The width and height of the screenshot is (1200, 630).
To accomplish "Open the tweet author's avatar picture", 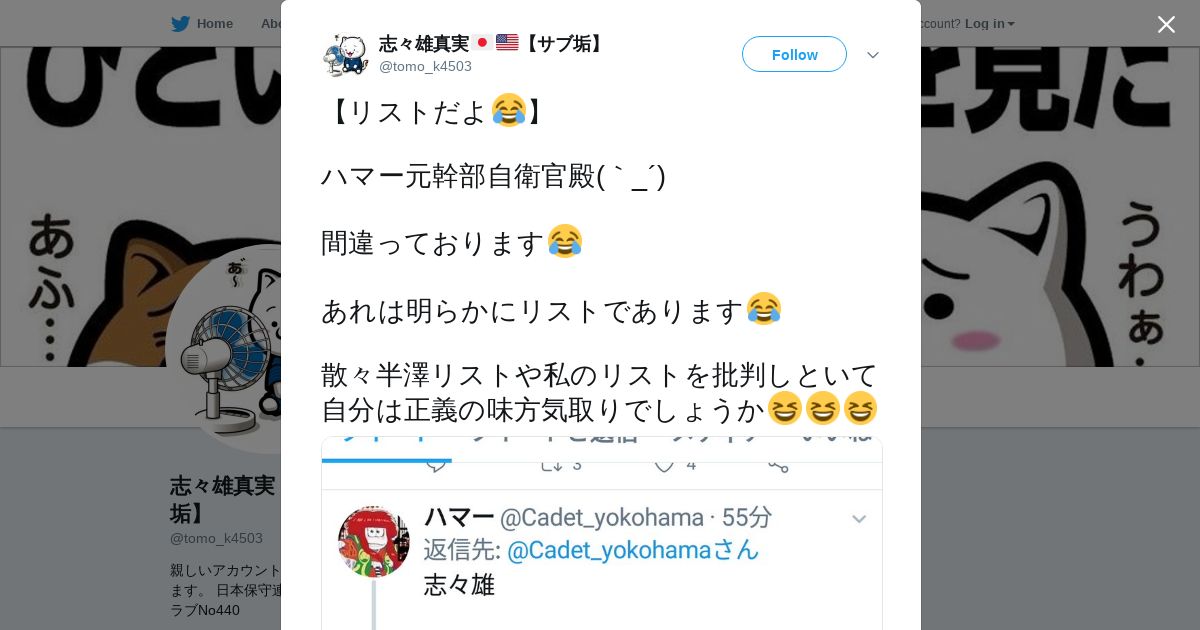I will 346,54.
